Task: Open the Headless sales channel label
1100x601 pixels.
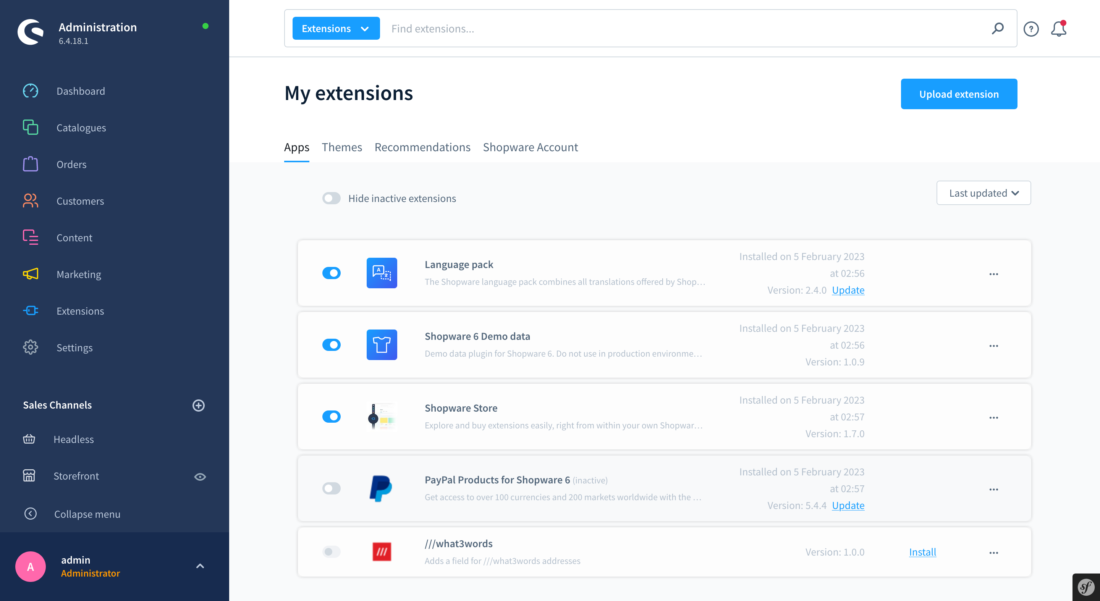Action: [x=74, y=440]
